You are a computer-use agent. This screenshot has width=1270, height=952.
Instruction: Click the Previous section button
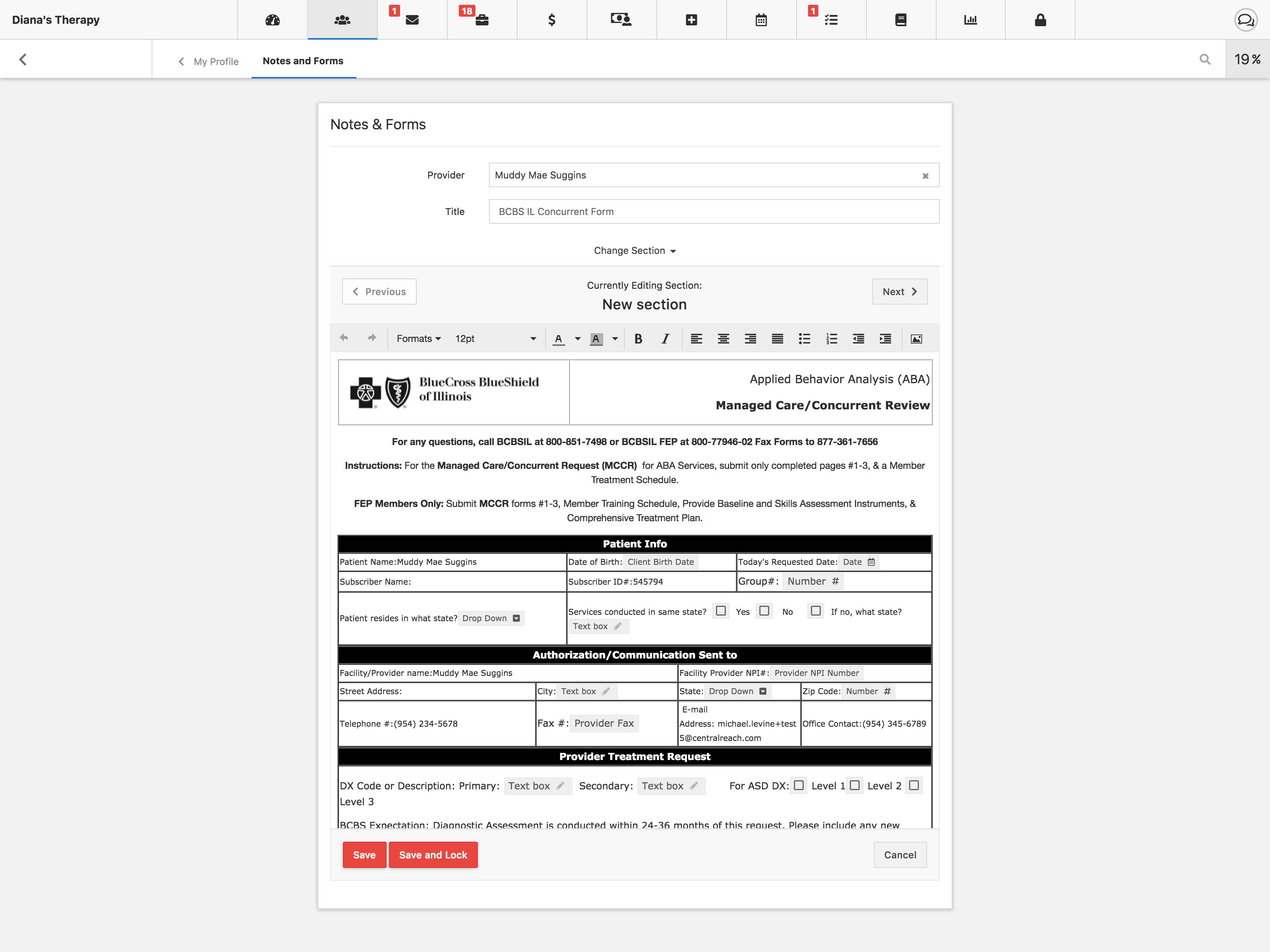pyautogui.click(x=379, y=292)
